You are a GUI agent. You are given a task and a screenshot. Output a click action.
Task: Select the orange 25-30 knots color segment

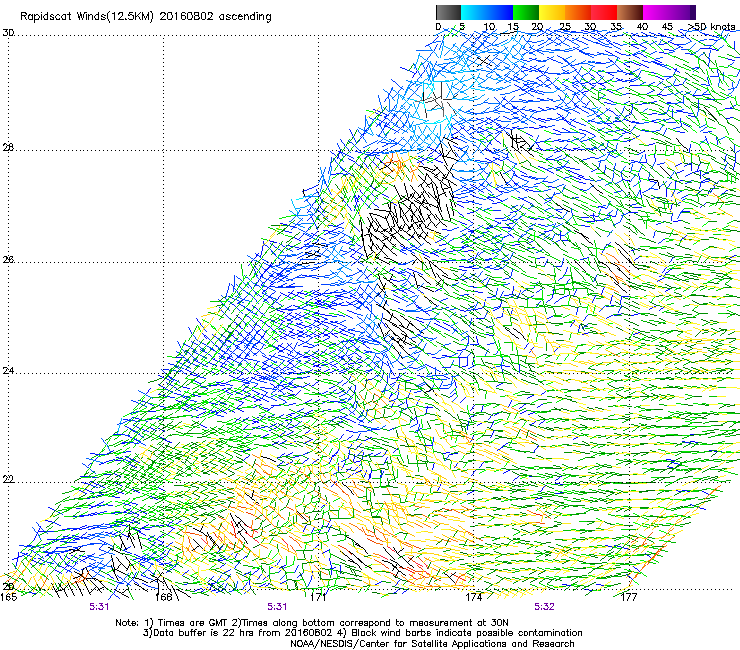(578, 12)
